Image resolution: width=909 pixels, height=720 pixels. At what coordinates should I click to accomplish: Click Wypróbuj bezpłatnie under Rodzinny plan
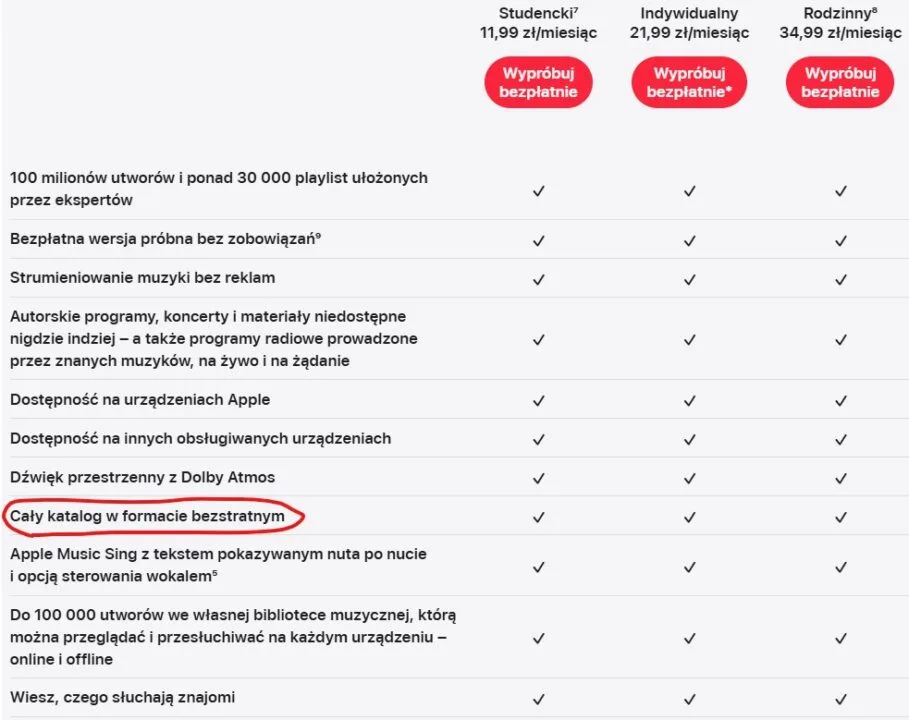click(x=840, y=82)
